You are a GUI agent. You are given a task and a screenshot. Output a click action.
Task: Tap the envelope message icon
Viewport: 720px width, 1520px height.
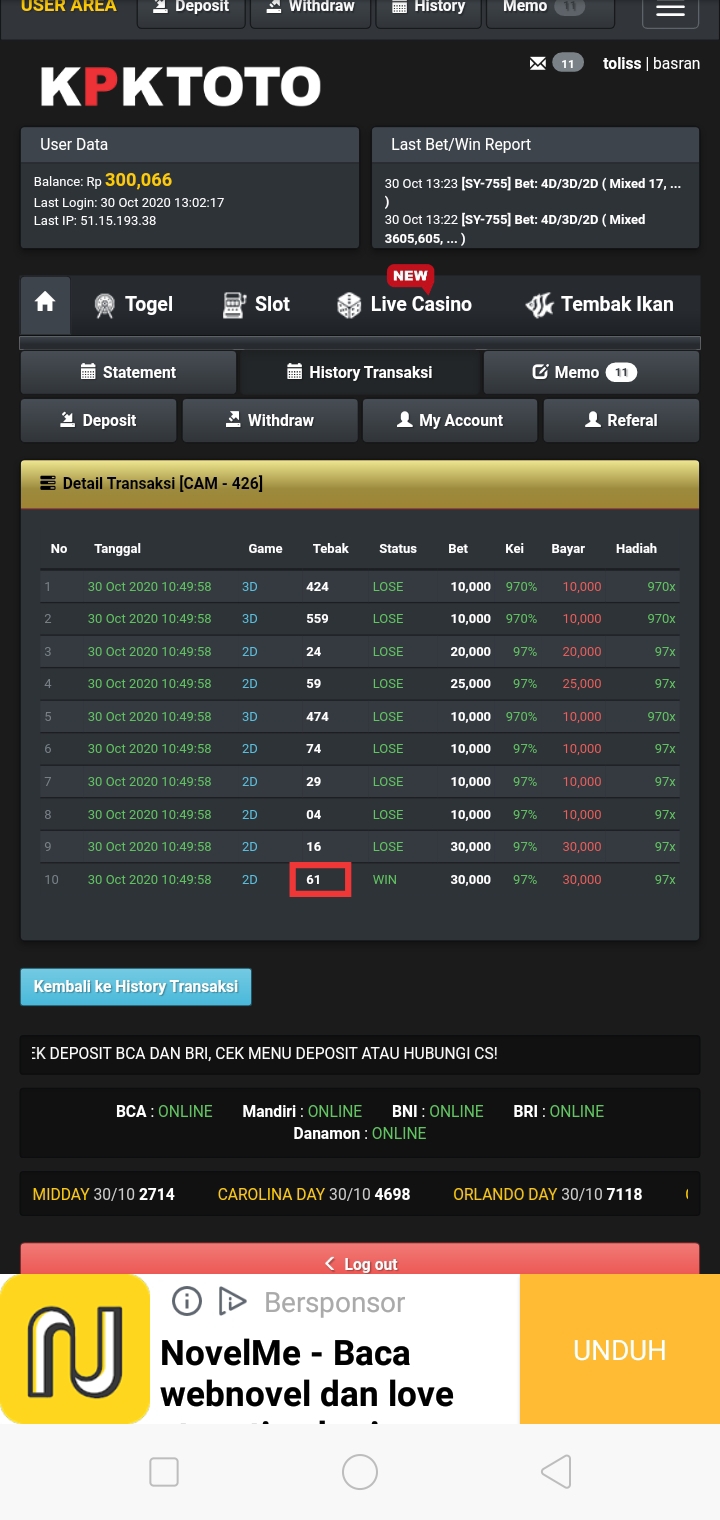(x=538, y=64)
